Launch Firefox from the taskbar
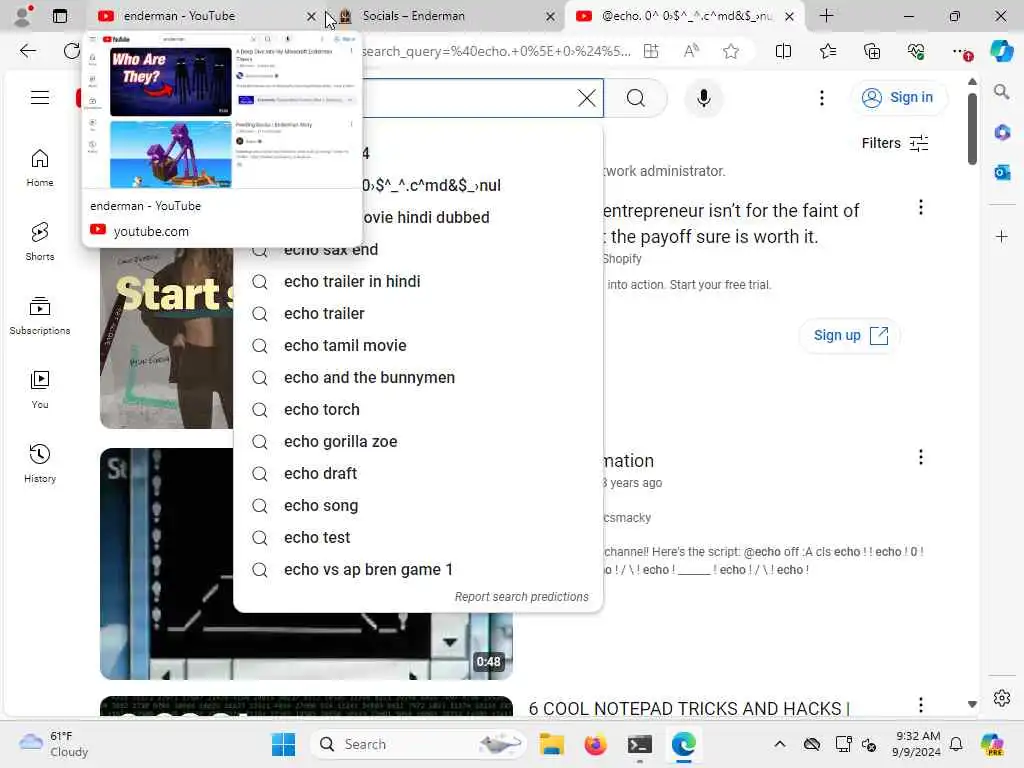1024x768 pixels. tap(596, 744)
